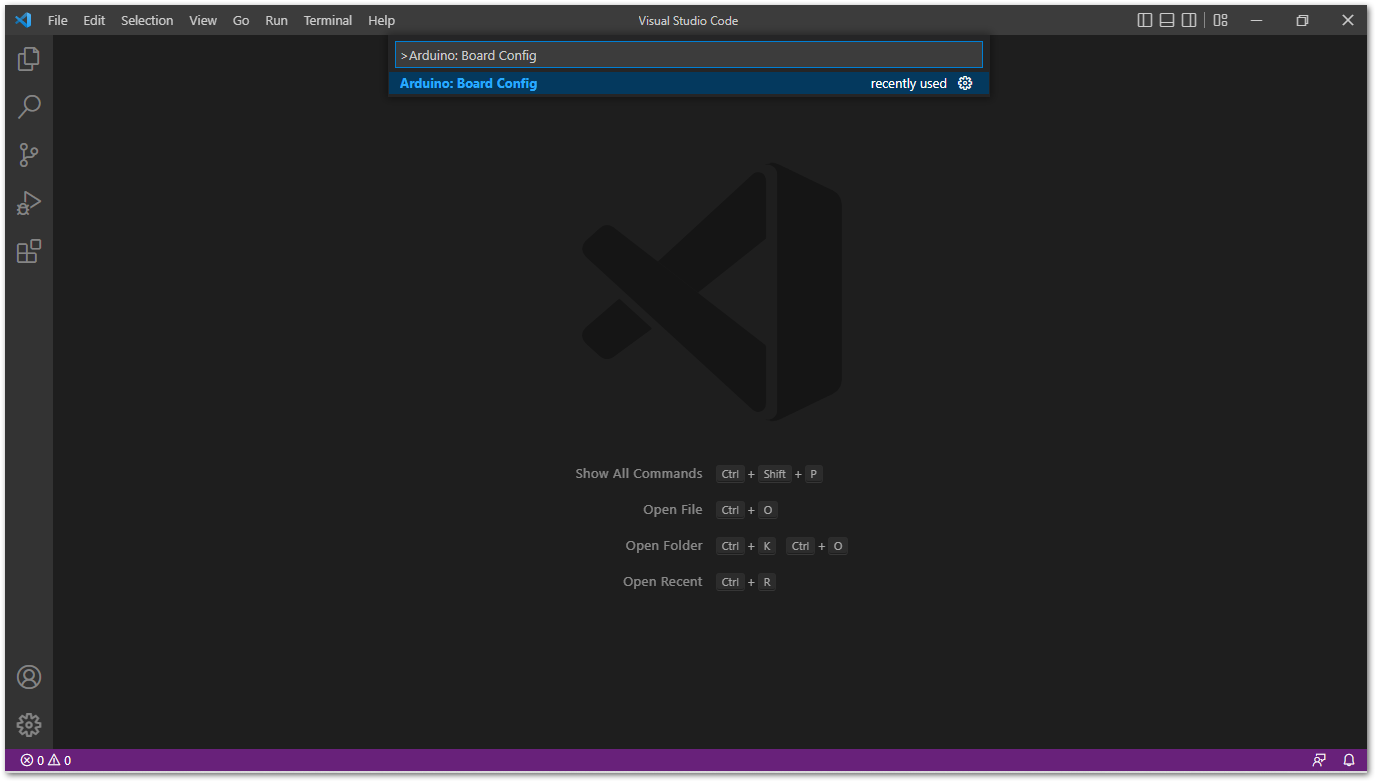Click the feedback icon in status bar
Viewport: 1376px width, 782px height.
(x=1320, y=760)
